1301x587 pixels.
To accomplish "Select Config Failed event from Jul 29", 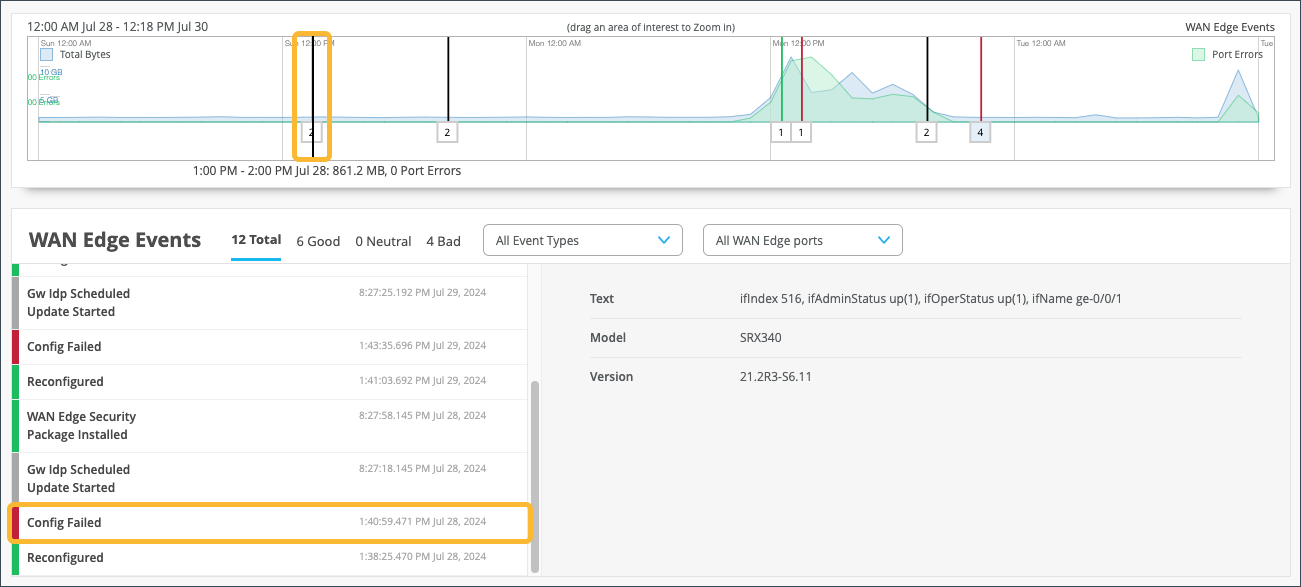I will point(268,346).
